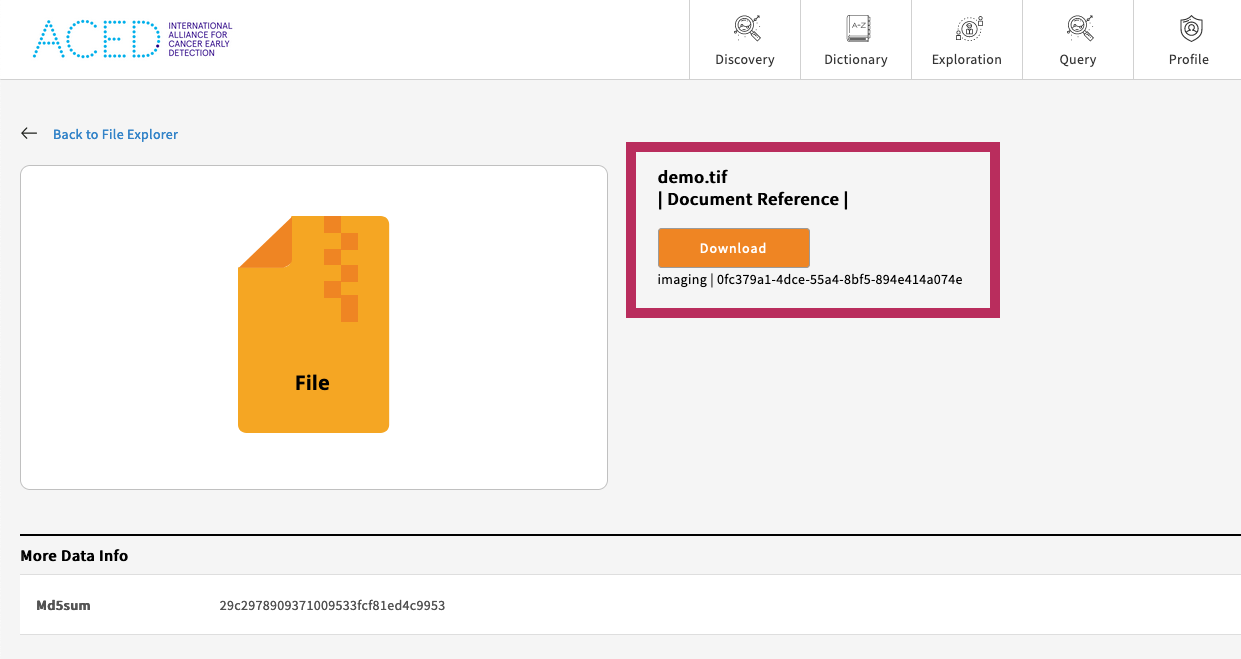Screen dimensions: 1241x659
Task: Click the imaging GUID text
Action: (x=810, y=280)
